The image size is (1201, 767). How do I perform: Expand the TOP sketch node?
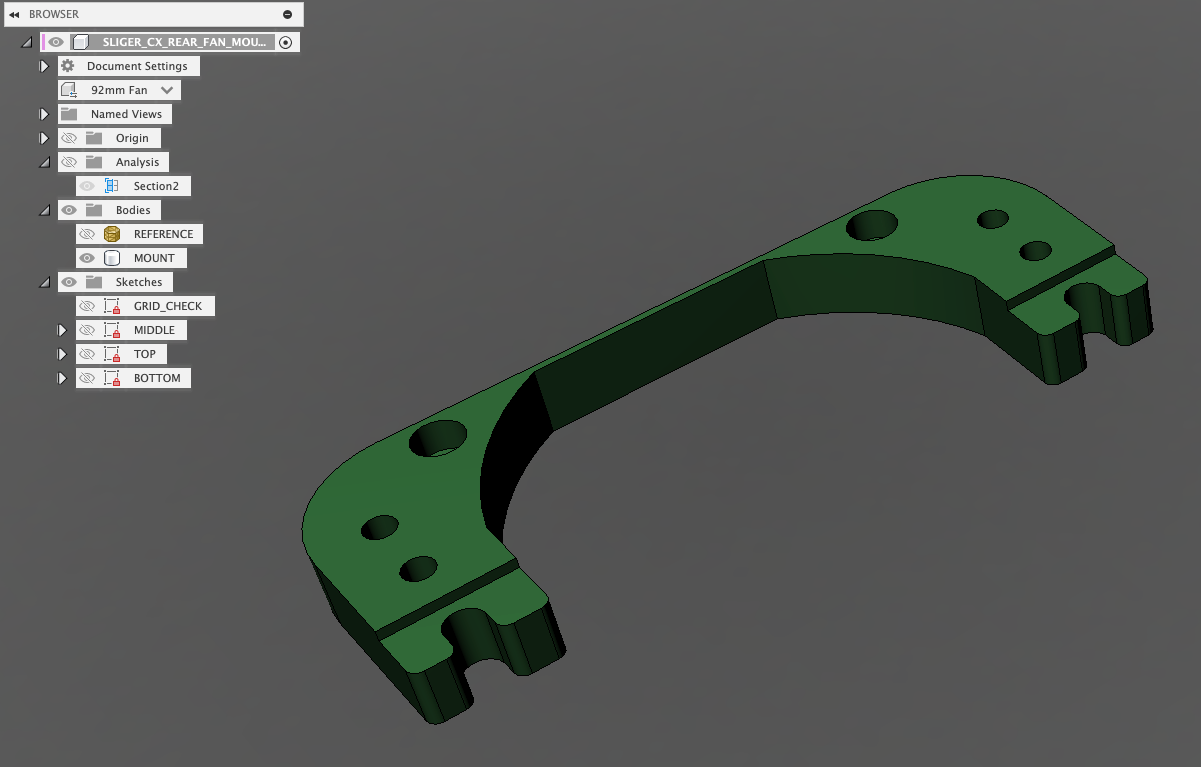point(62,354)
